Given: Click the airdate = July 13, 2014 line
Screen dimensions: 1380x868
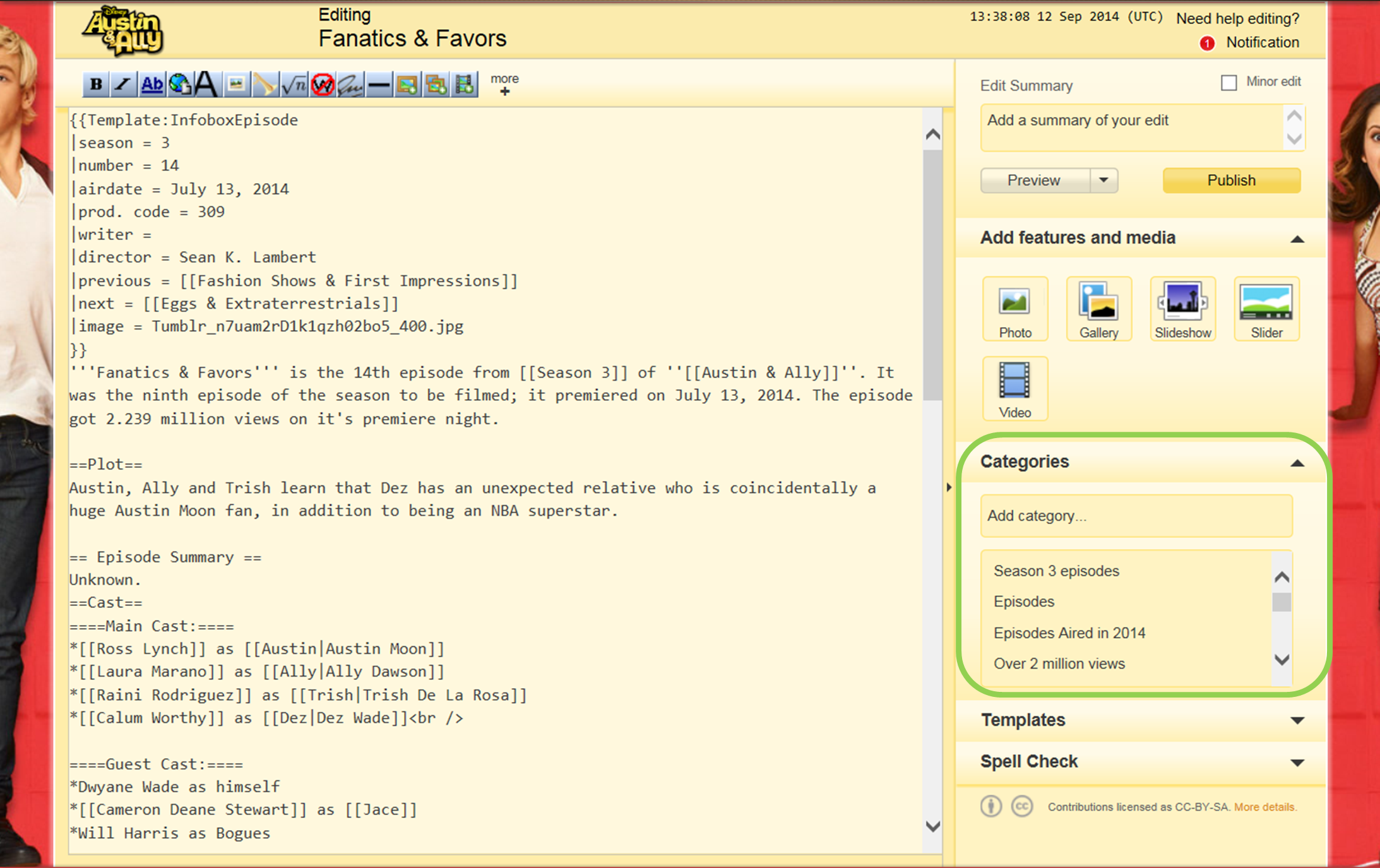Looking at the screenshot, I should click(x=179, y=189).
